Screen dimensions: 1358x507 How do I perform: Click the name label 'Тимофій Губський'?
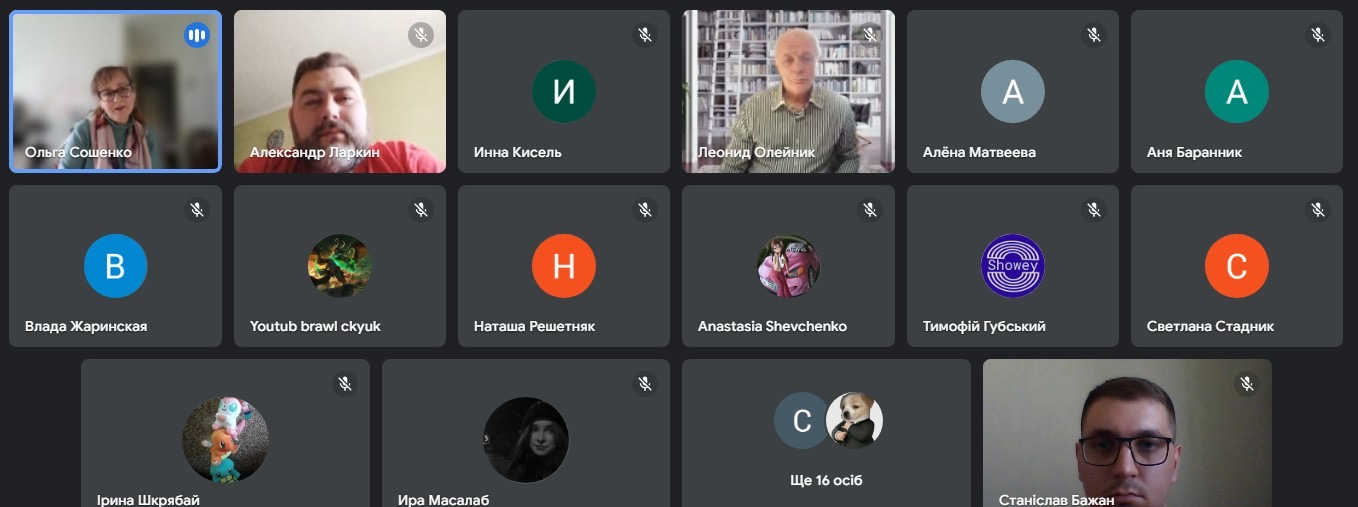click(x=984, y=327)
